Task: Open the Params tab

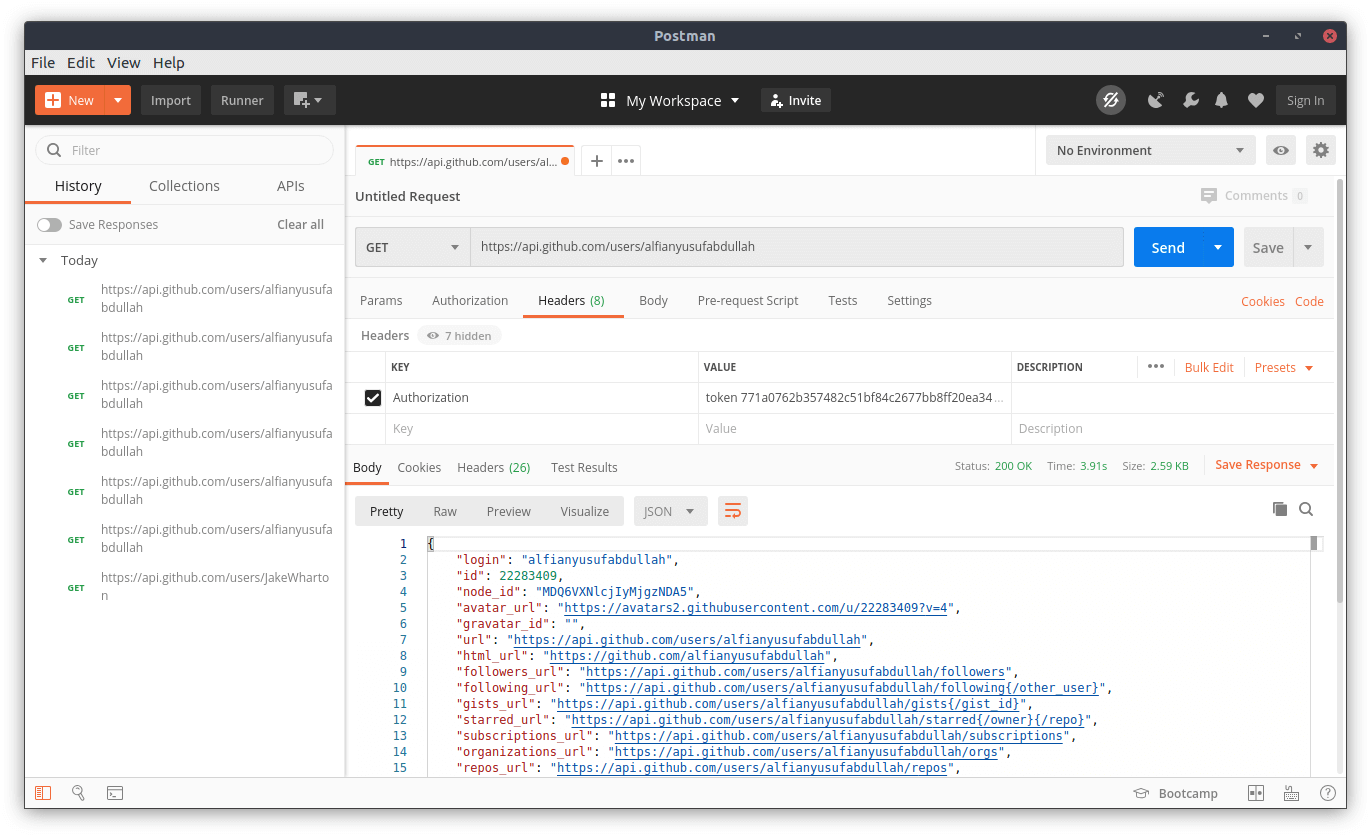Action: pos(381,300)
